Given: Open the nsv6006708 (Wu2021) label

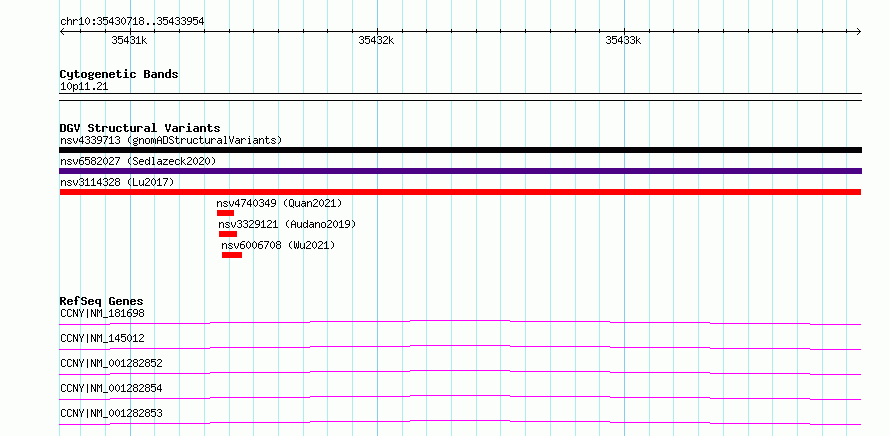Looking at the screenshot, I should point(278,245).
